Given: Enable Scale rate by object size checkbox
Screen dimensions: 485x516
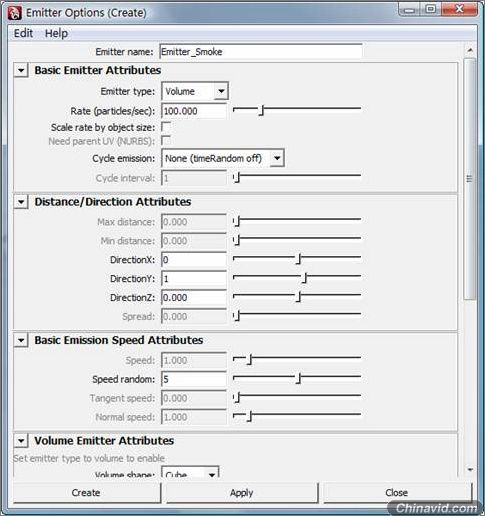Looking at the screenshot, I should click(166, 127).
